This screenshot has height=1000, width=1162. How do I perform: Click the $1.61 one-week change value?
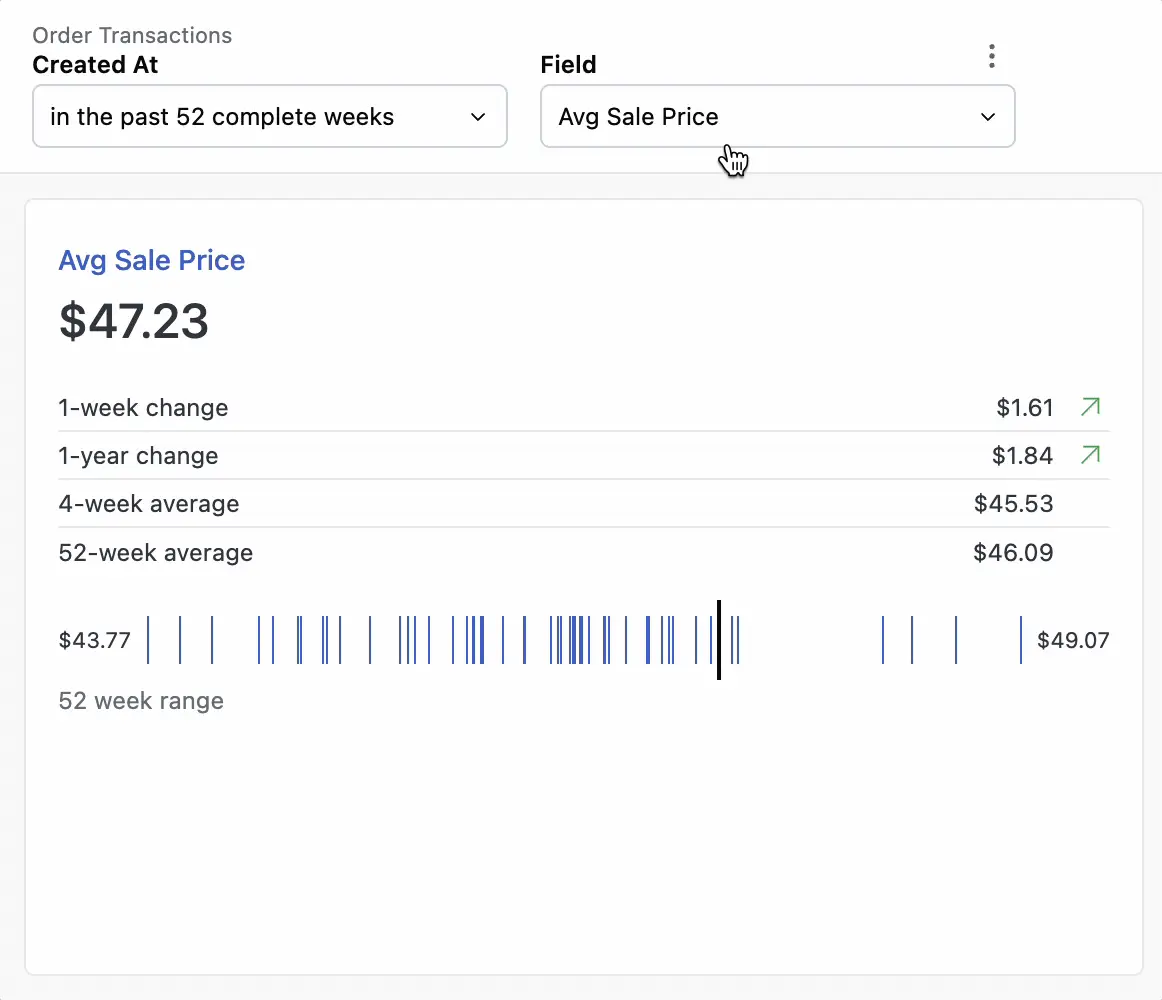(1025, 408)
